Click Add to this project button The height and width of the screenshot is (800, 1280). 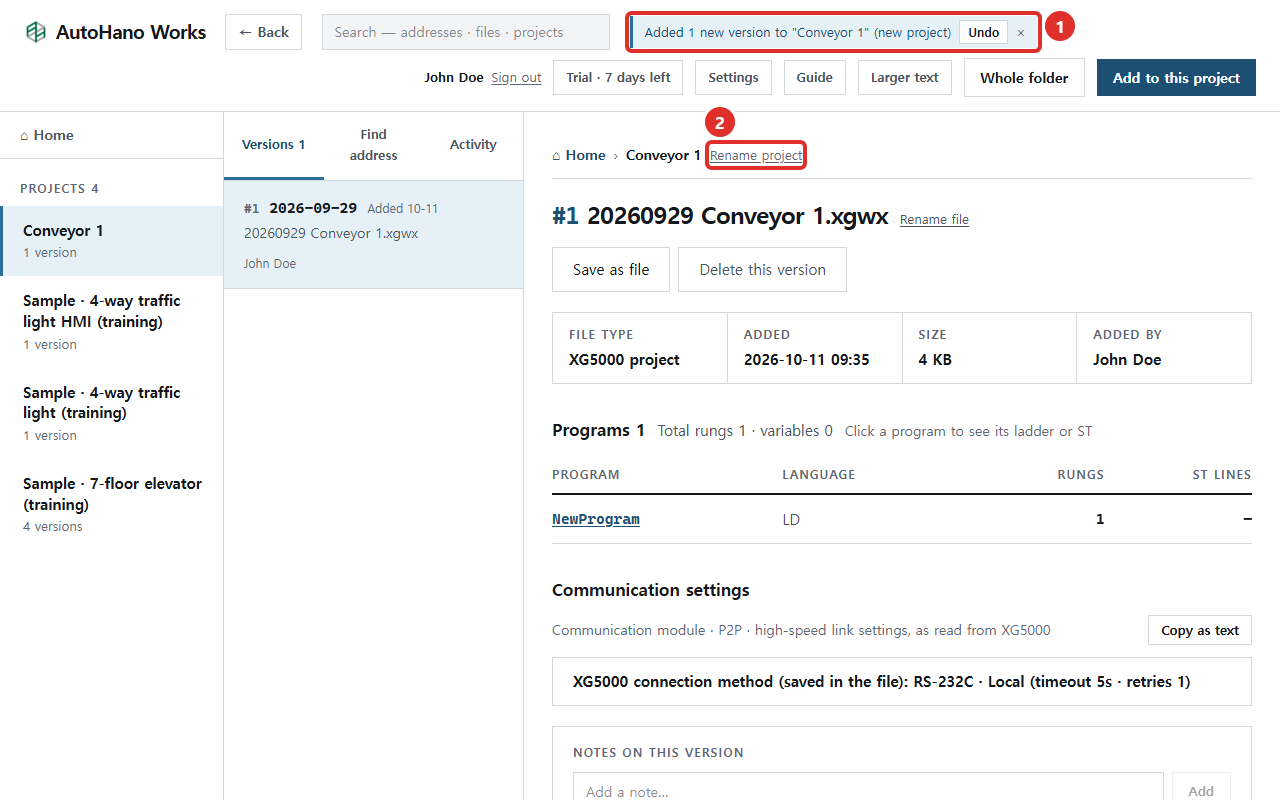[x=1176, y=78]
